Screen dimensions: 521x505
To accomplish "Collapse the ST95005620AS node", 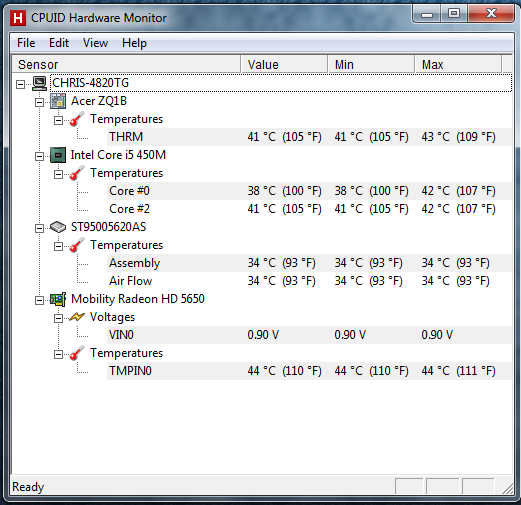I will coord(39,228).
